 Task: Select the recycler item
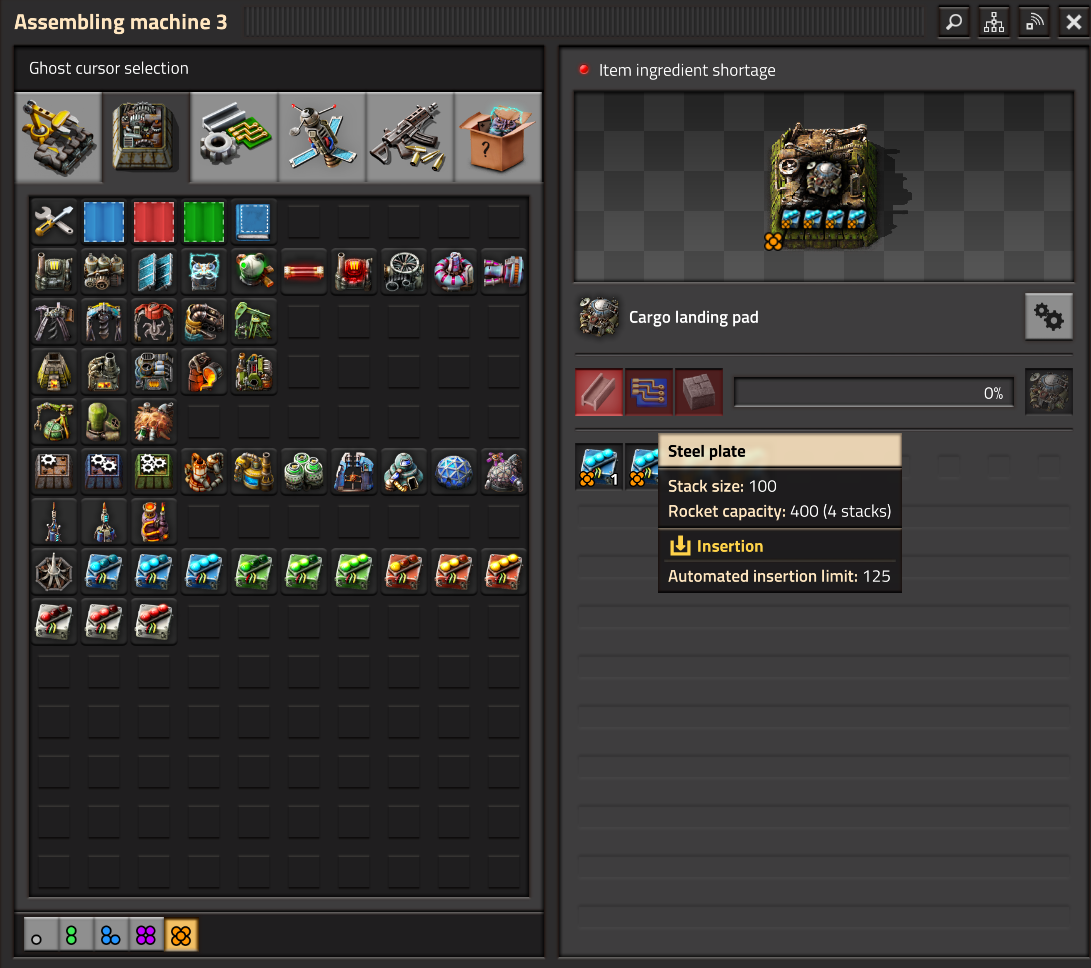(253, 372)
